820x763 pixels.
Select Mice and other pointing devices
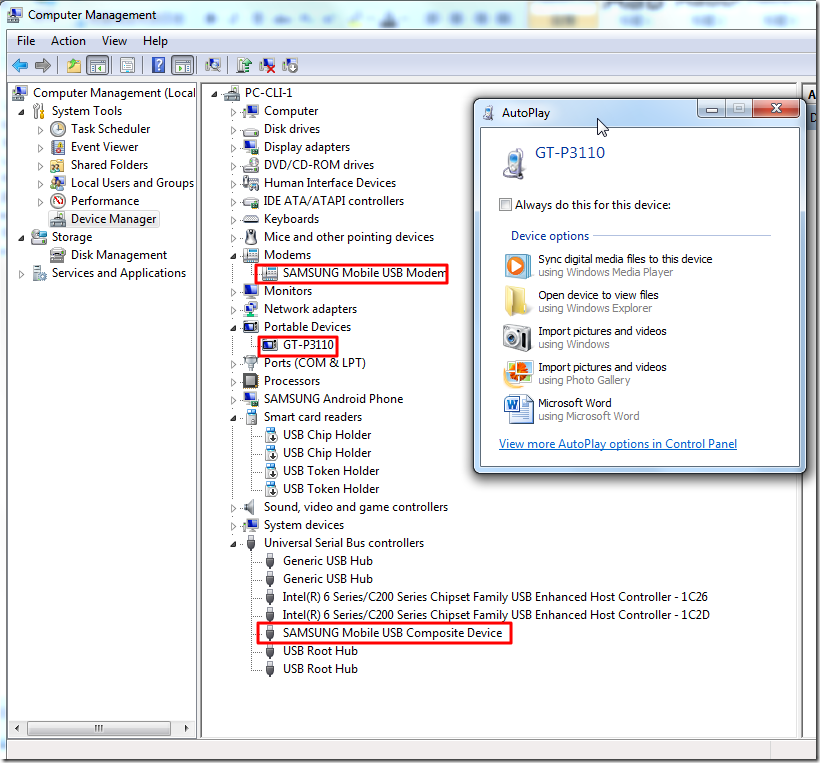click(349, 237)
